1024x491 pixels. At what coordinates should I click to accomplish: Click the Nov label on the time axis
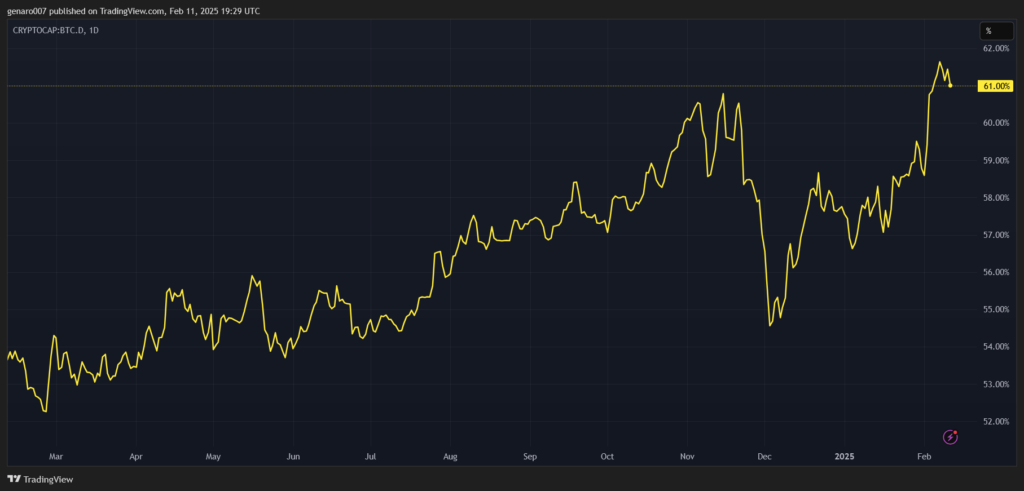[x=687, y=456]
